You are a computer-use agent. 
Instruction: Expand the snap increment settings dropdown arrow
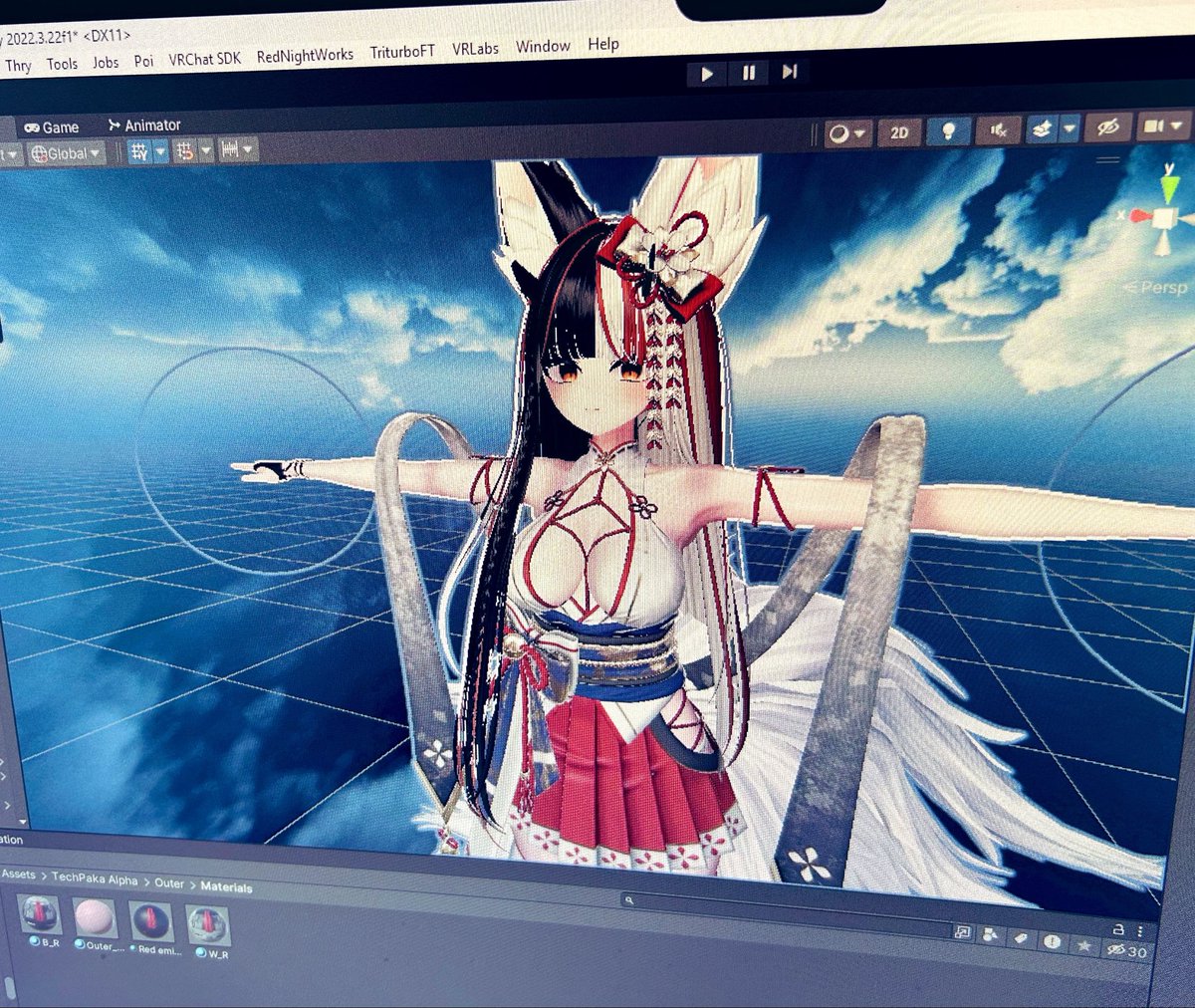pos(206,150)
